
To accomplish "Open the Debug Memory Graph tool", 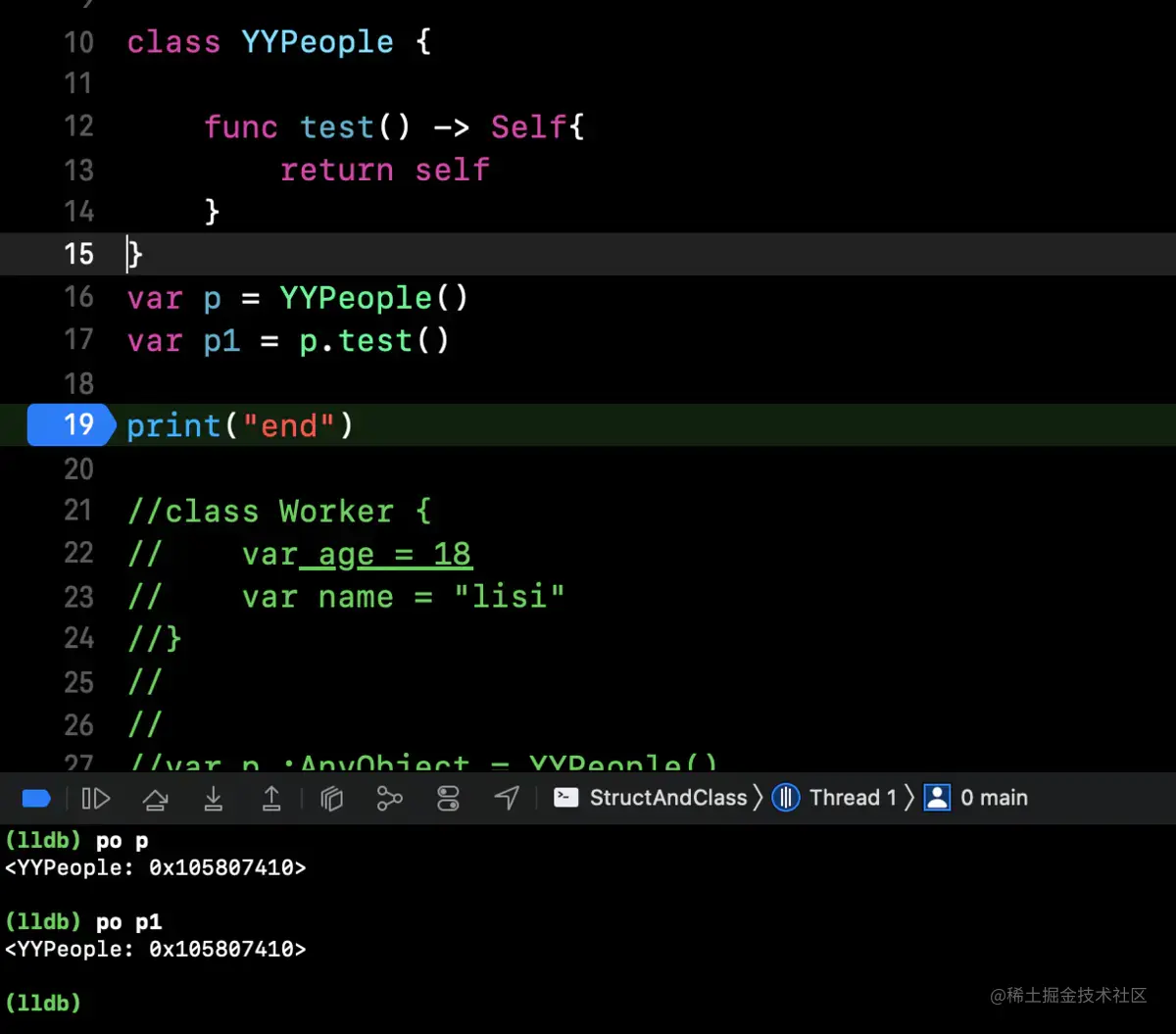I will click(x=389, y=798).
